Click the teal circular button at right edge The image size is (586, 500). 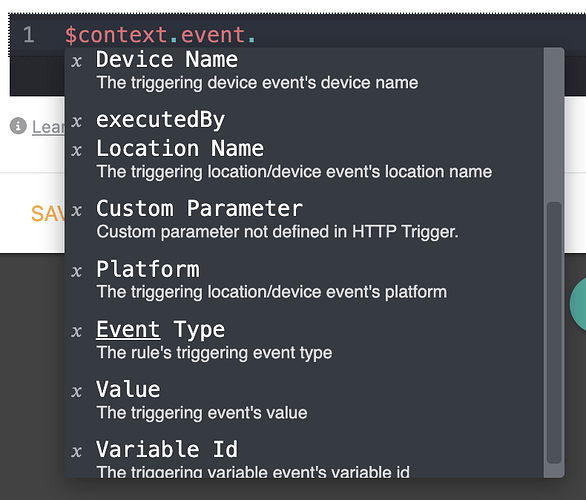578,304
